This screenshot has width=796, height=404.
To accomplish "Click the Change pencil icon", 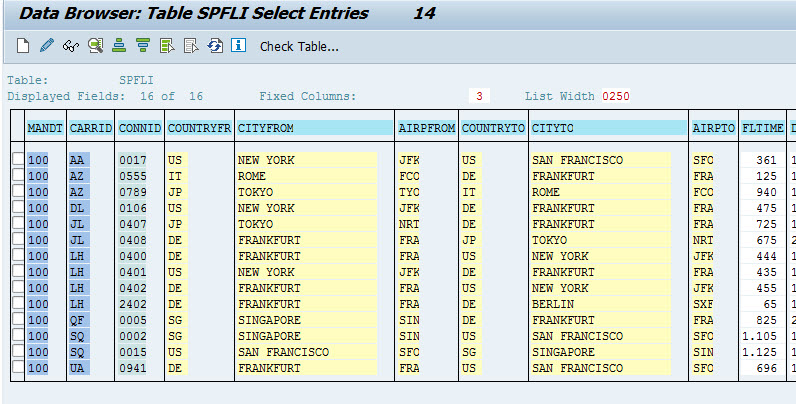I will click(x=46, y=46).
